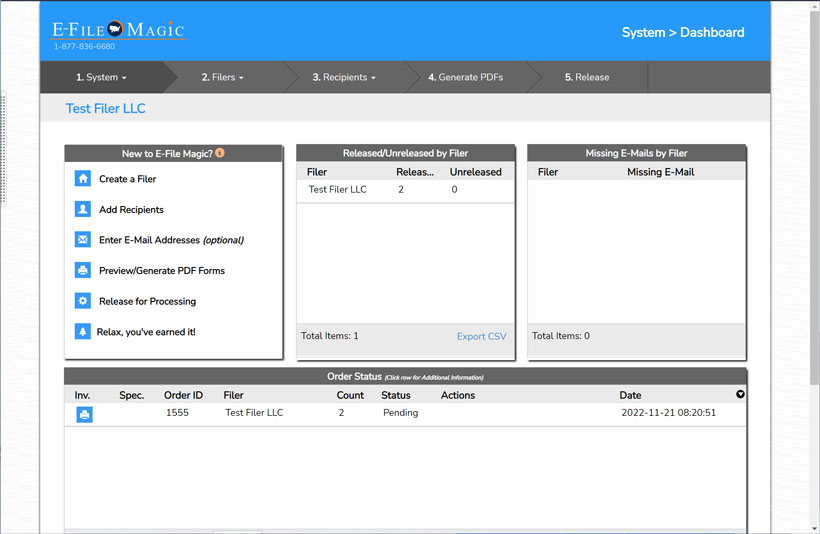This screenshot has height=534, width=820.
Task: Sort by the Releas... column header
Action: pos(415,172)
